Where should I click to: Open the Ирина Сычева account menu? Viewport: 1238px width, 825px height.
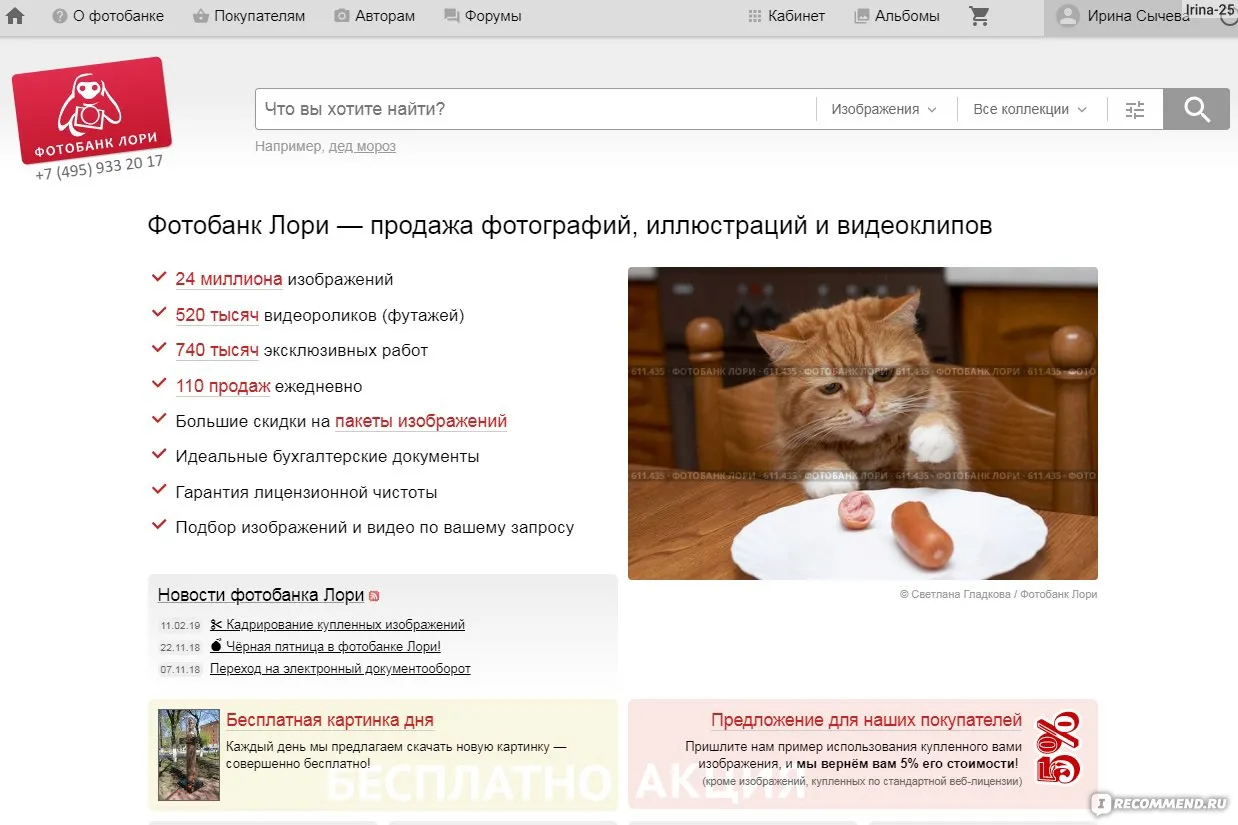point(1139,16)
